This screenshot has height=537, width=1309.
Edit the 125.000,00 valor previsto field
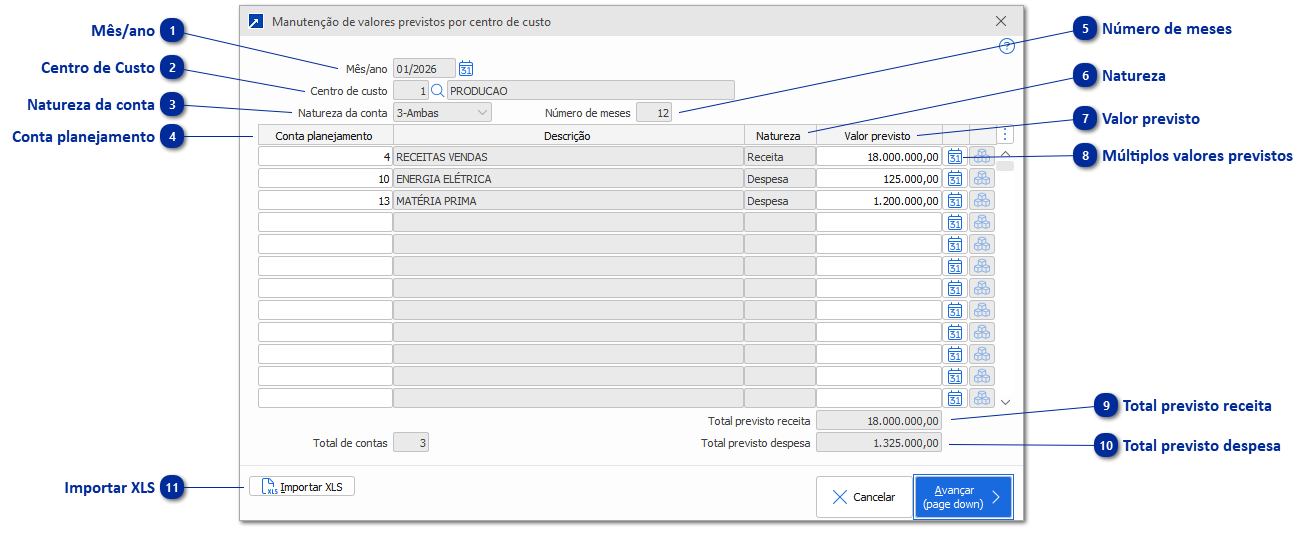(x=878, y=179)
